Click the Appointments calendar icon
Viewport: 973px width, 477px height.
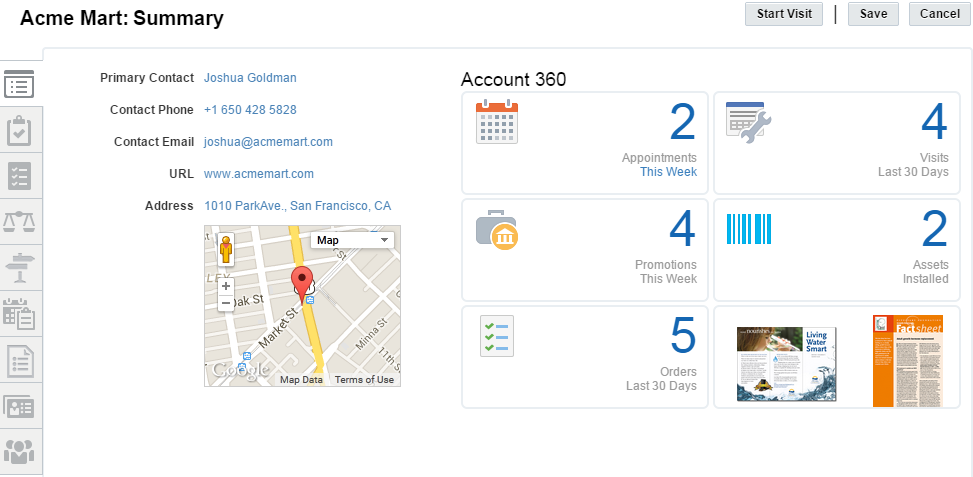coord(496,122)
